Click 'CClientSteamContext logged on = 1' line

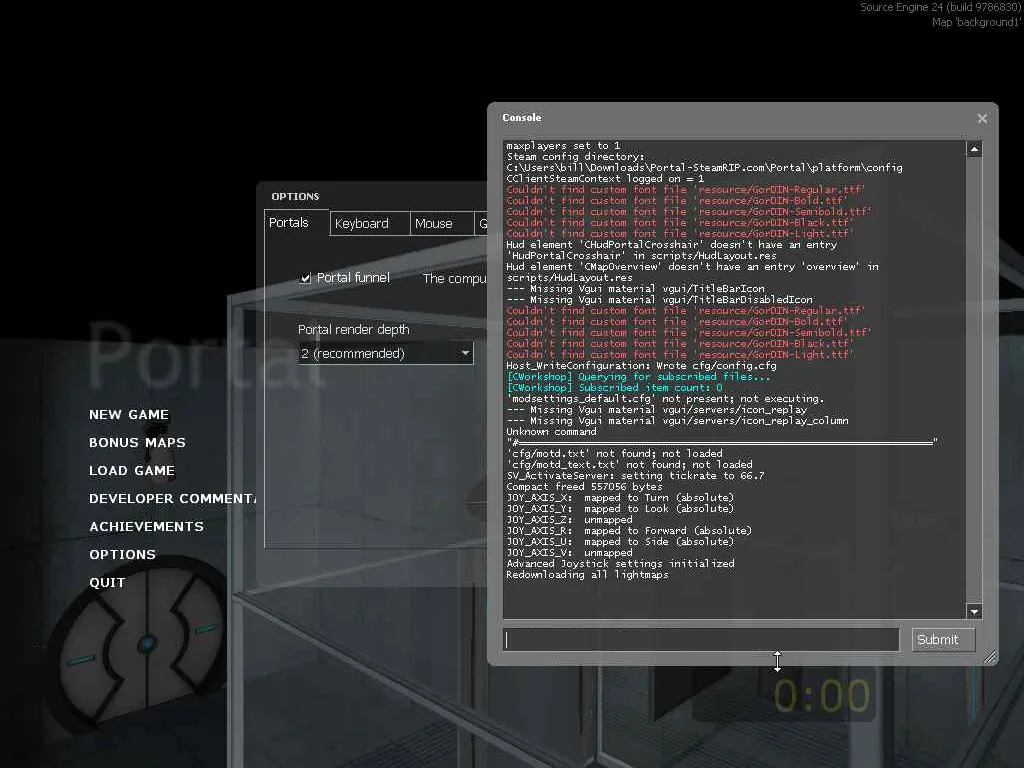tap(605, 178)
